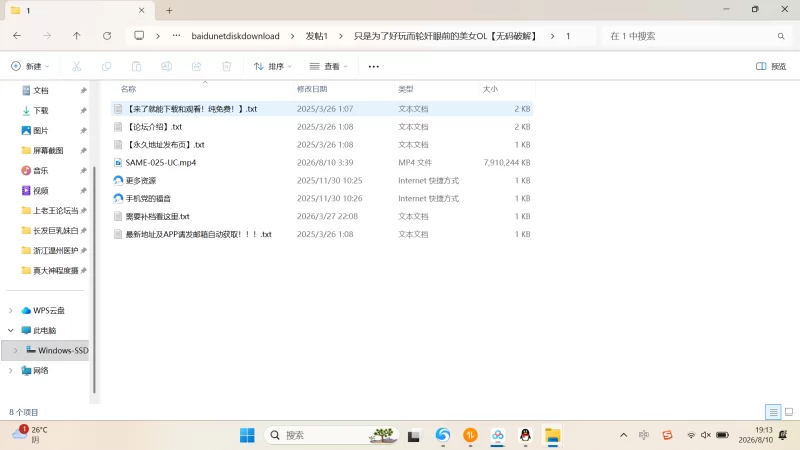
Task: Expand the chevron after baidunetdiskdownload
Action: [x=292, y=36]
